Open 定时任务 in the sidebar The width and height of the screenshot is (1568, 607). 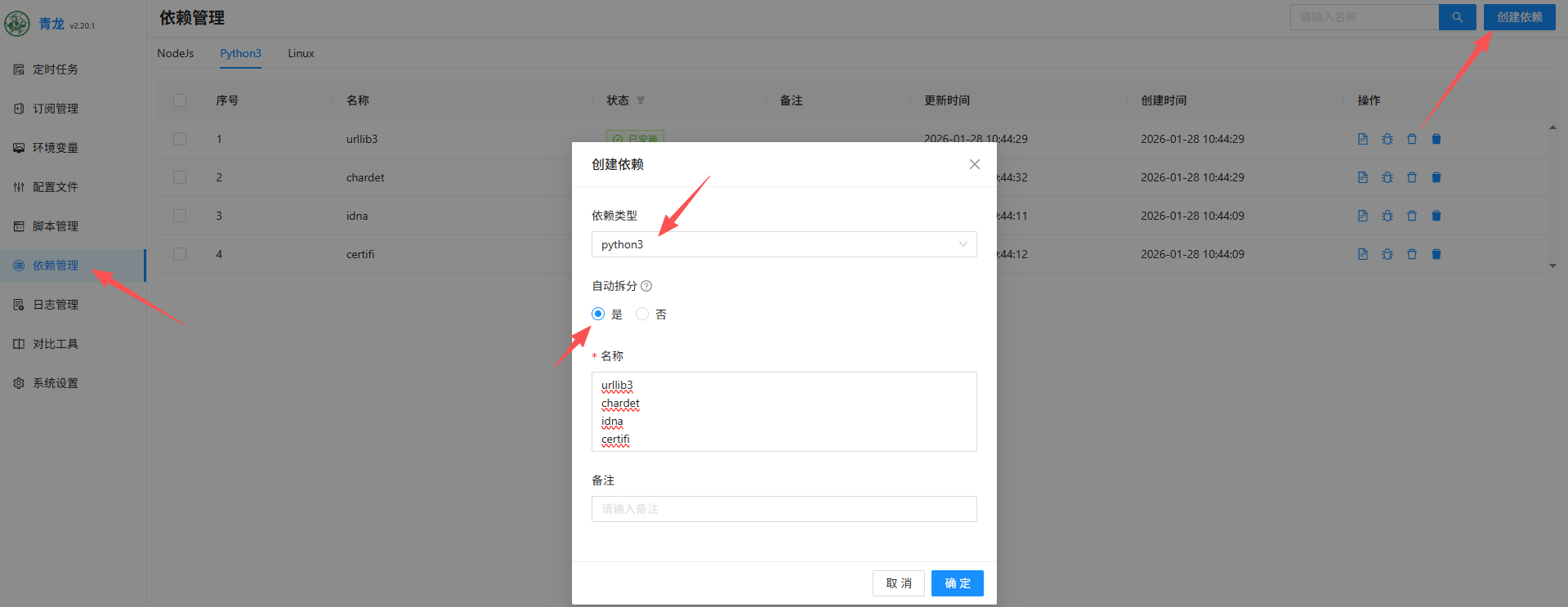56,69
